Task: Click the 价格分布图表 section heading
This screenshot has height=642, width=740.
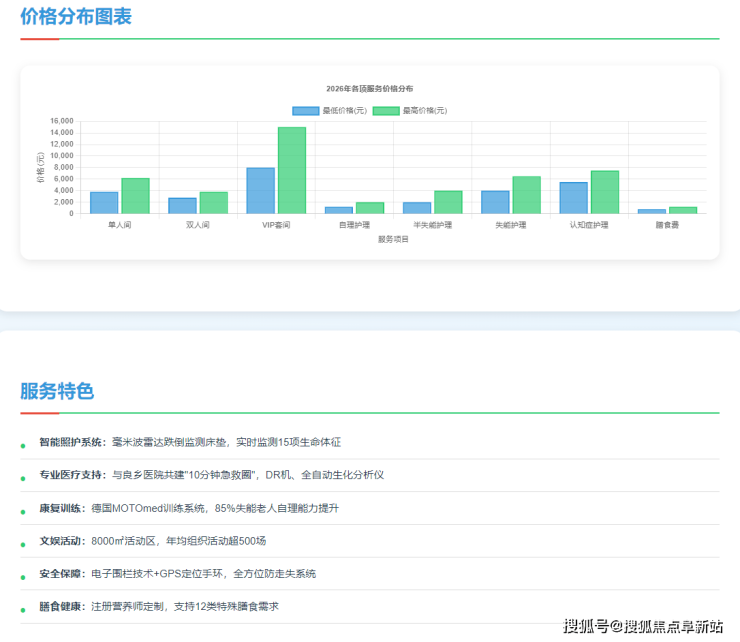Action: pyautogui.click(x=76, y=17)
